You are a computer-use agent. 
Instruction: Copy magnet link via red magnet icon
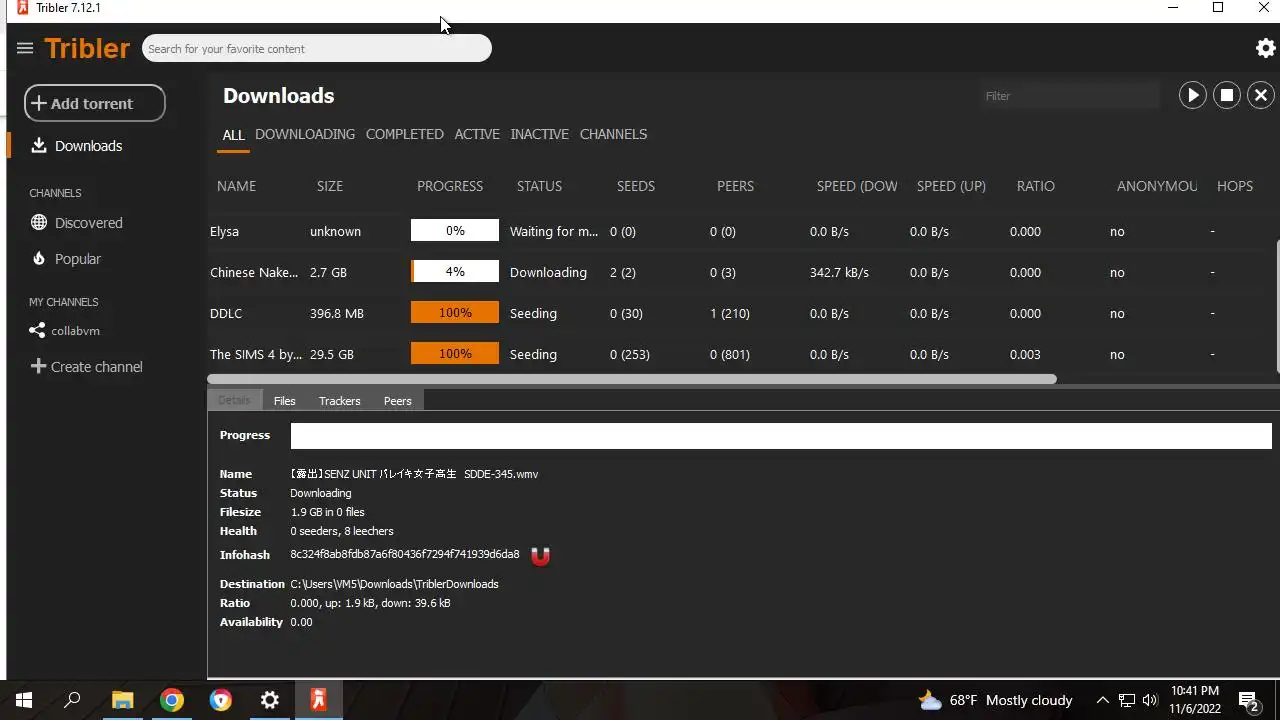click(540, 556)
